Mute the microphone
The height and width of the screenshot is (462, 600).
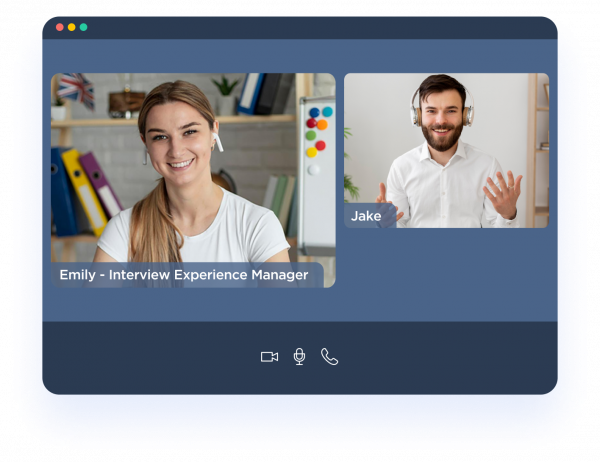coord(299,357)
